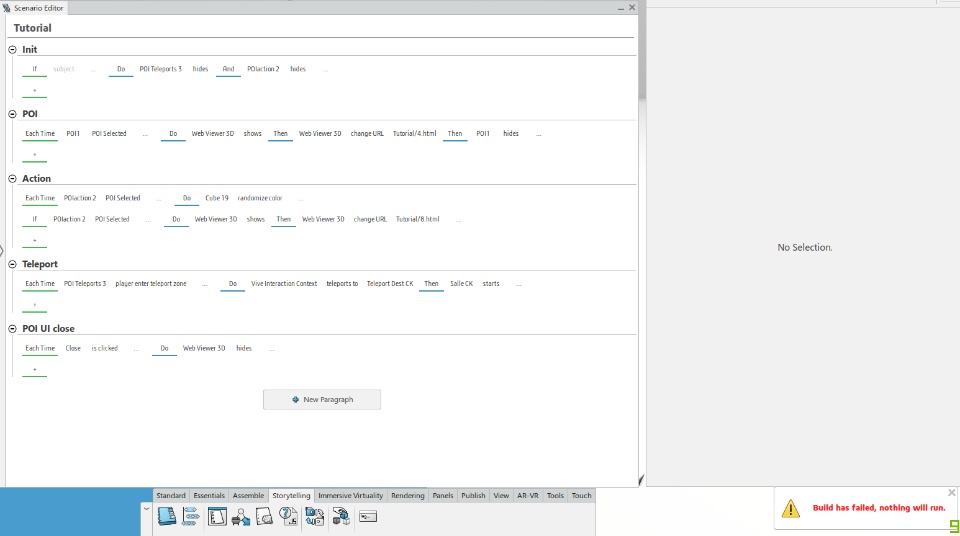Select the 'Each Time' block in the POI sentence
The width and height of the screenshot is (960, 536).
point(40,134)
